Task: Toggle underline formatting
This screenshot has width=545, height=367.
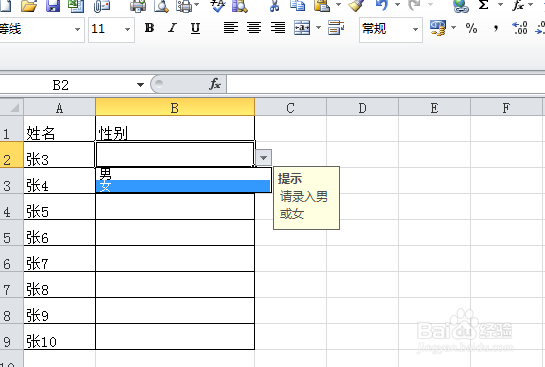Action: click(x=195, y=28)
